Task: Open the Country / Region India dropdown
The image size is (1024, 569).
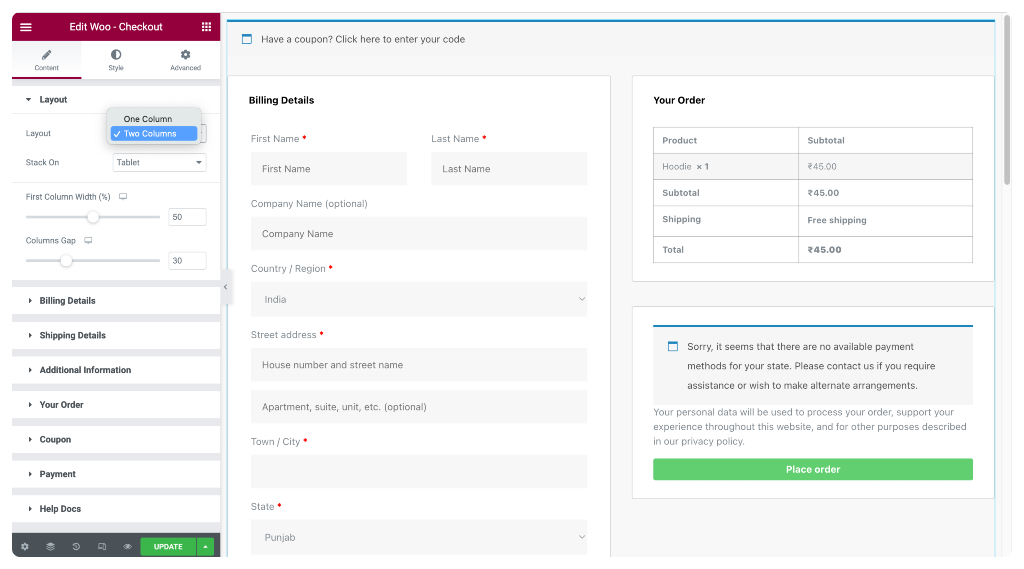Action: click(419, 299)
